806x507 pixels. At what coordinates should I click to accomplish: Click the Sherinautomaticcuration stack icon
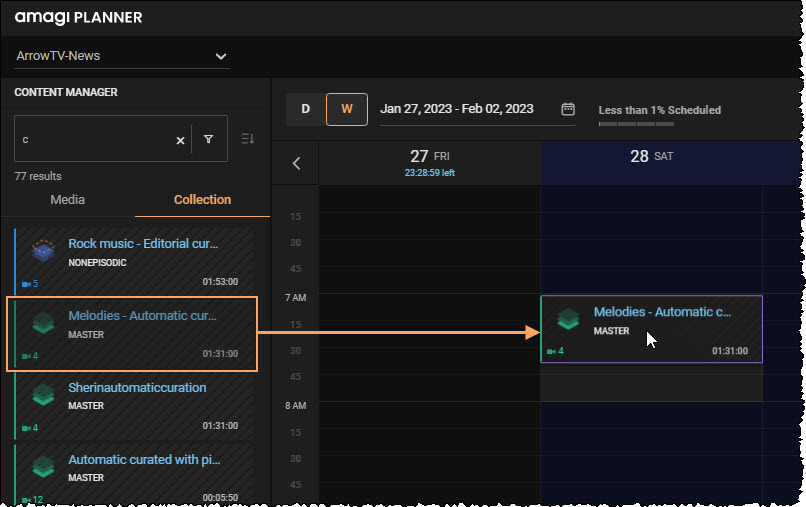[43, 395]
